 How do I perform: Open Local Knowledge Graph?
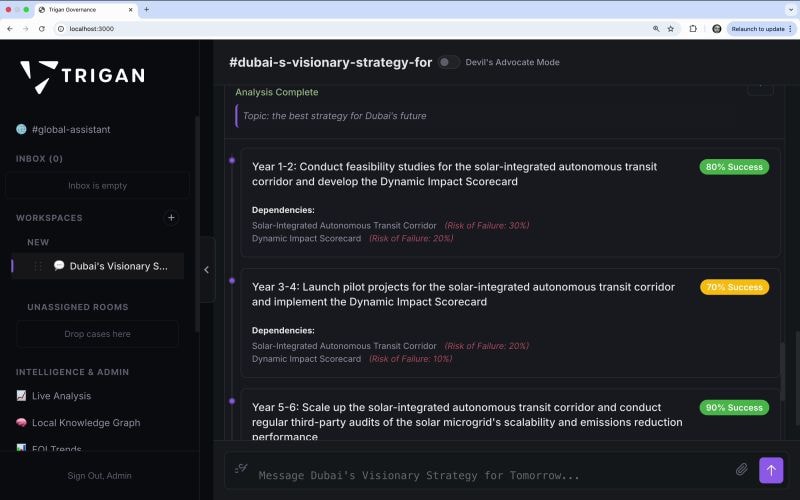[x=86, y=423]
